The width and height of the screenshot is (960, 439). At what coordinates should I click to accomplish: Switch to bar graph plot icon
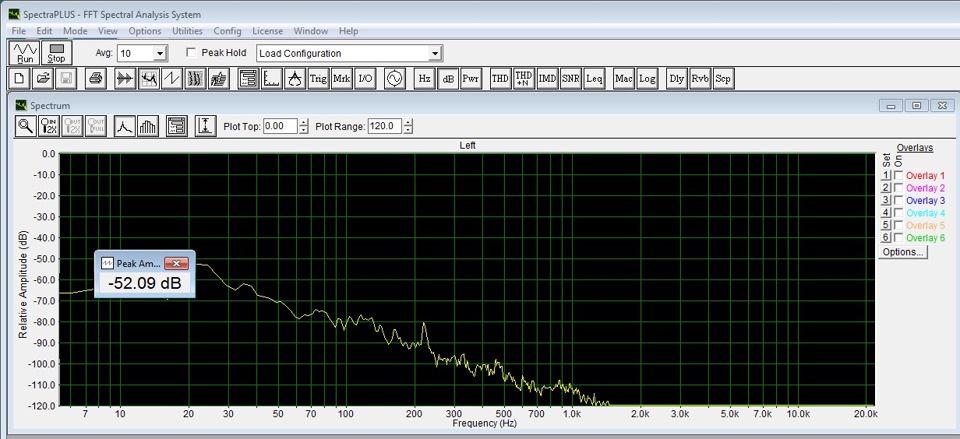tap(148, 126)
